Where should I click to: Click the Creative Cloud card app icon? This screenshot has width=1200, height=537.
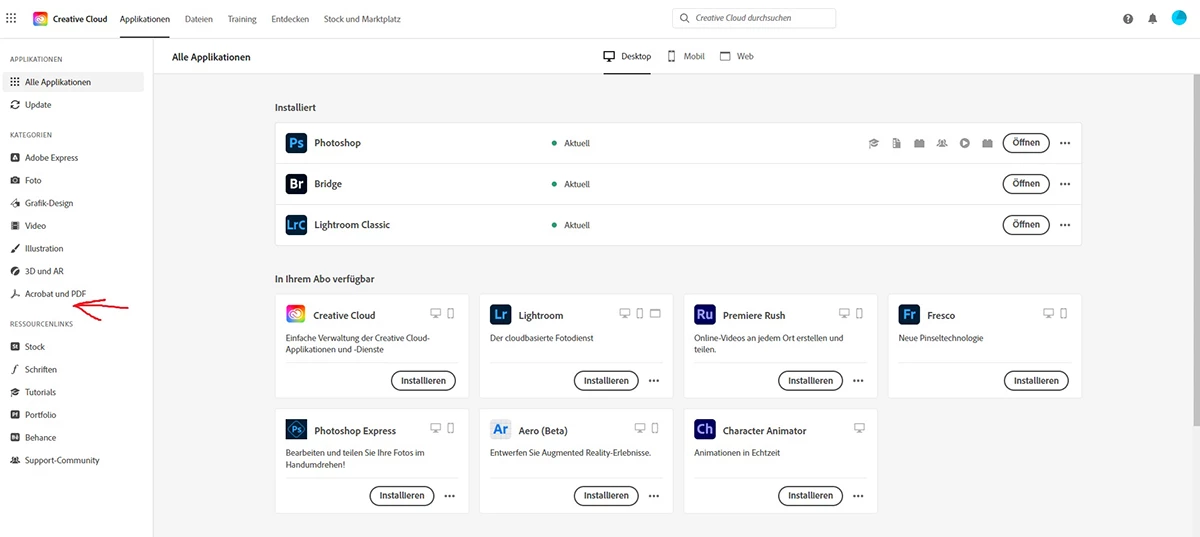coord(296,315)
